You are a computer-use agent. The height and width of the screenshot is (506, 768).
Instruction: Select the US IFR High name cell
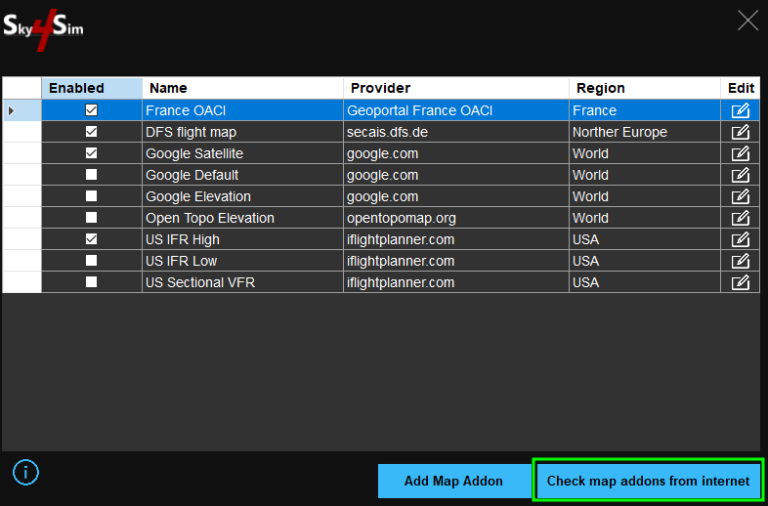click(243, 240)
